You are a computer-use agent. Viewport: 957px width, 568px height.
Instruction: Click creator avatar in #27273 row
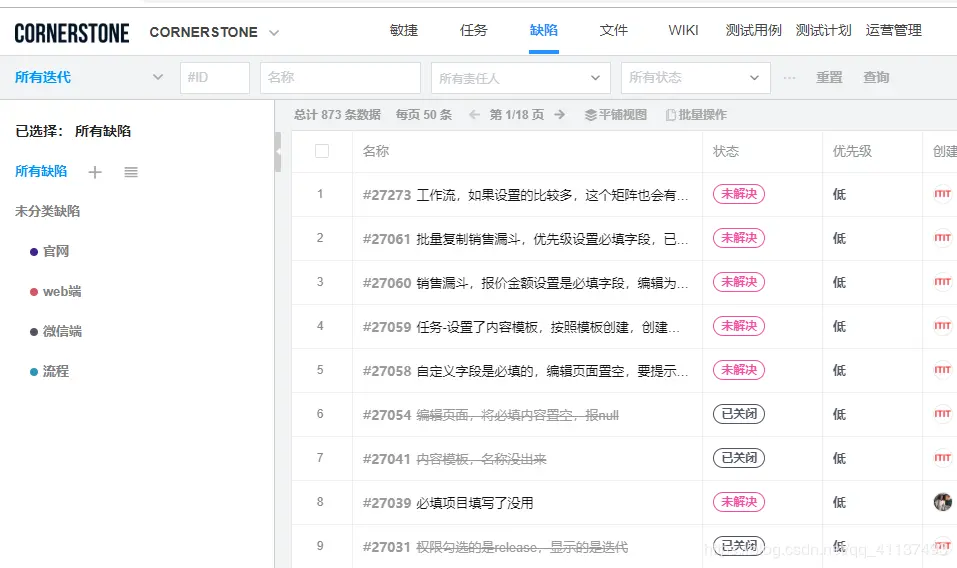click(943, 194)
